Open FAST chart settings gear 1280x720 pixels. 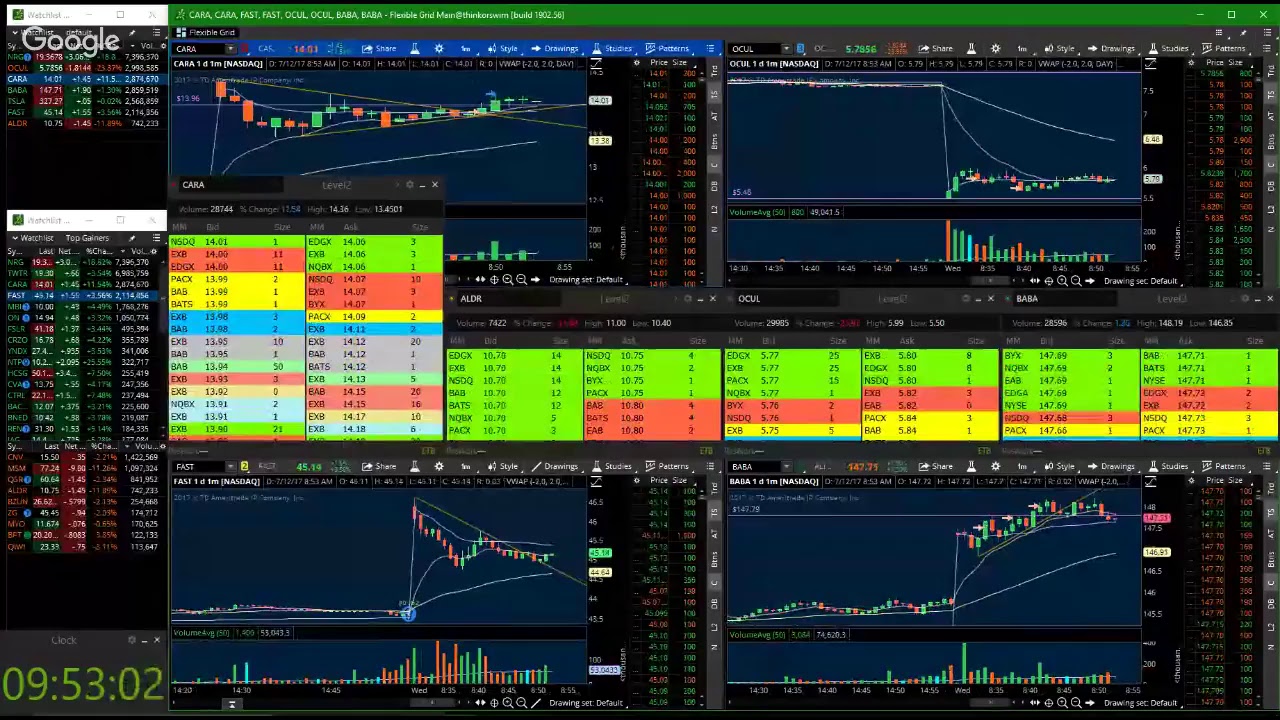coord(439,466)
